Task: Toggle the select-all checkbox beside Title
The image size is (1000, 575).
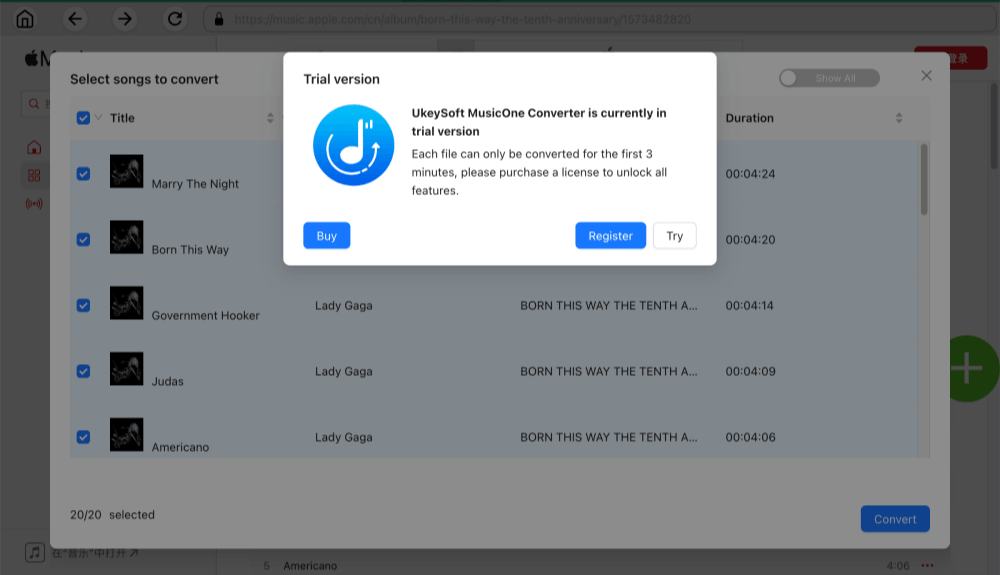Action: (x=83, y=118)
